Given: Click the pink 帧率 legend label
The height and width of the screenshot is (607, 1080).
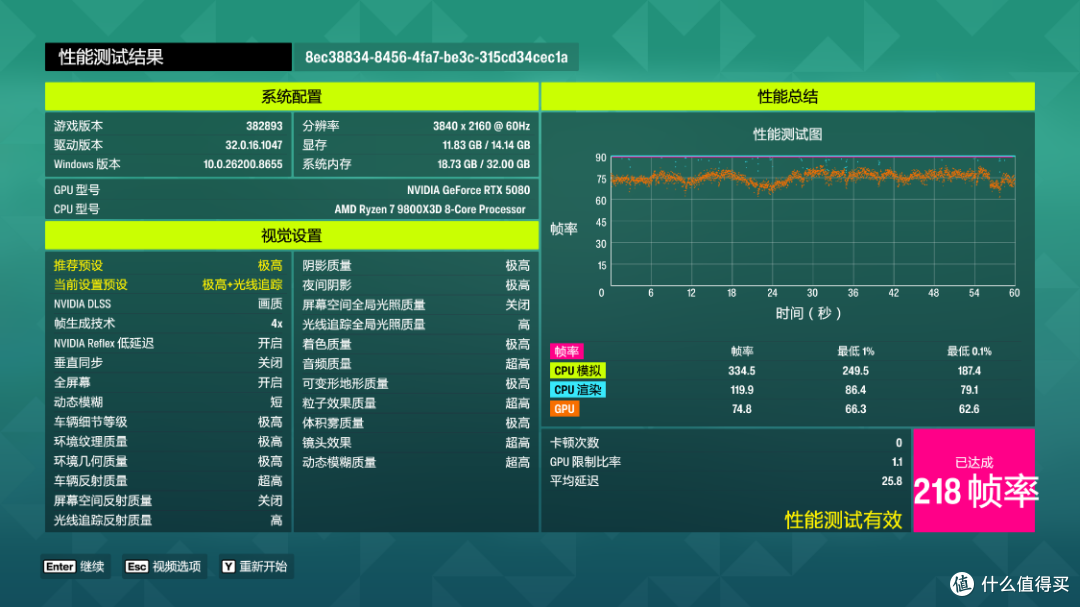Looking at the screenshot, I should pos(566,351).
